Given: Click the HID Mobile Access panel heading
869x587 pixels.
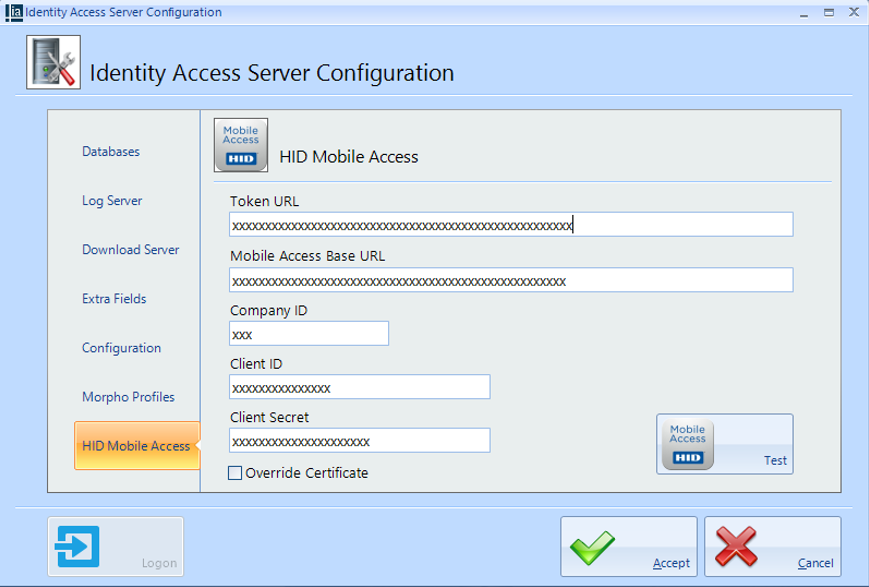Looking at the screenshot, I should [349, 157].
